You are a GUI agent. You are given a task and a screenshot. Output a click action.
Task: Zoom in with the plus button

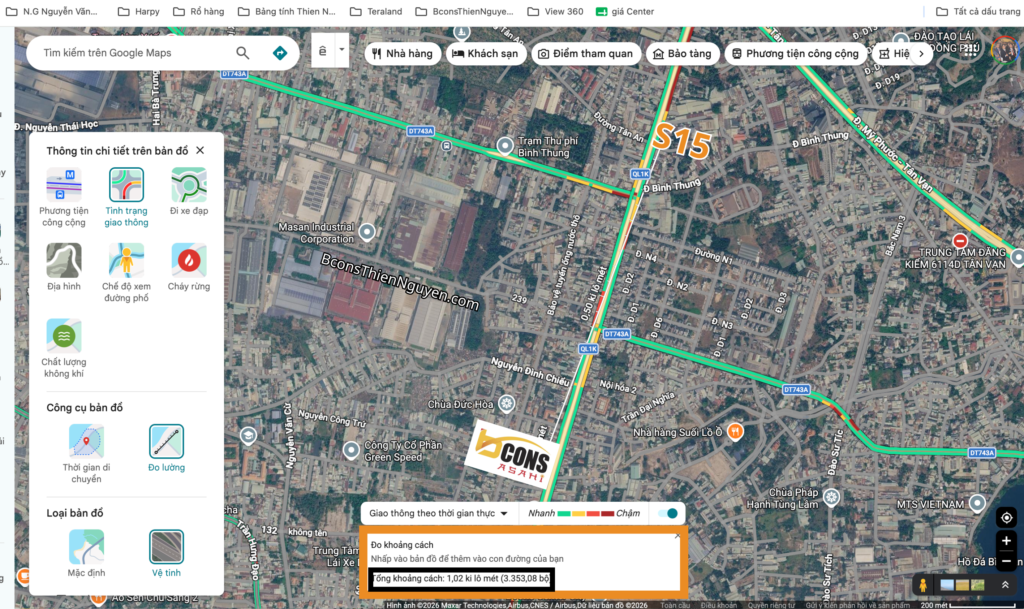pos(1006,540)
